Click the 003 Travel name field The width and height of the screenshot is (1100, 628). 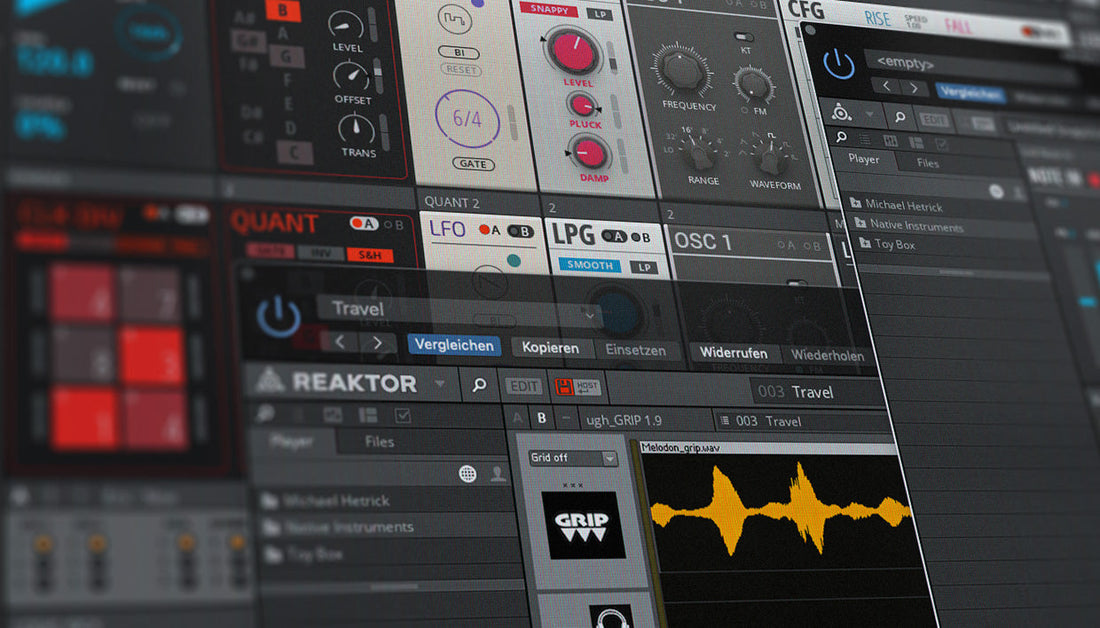(817, 392)
